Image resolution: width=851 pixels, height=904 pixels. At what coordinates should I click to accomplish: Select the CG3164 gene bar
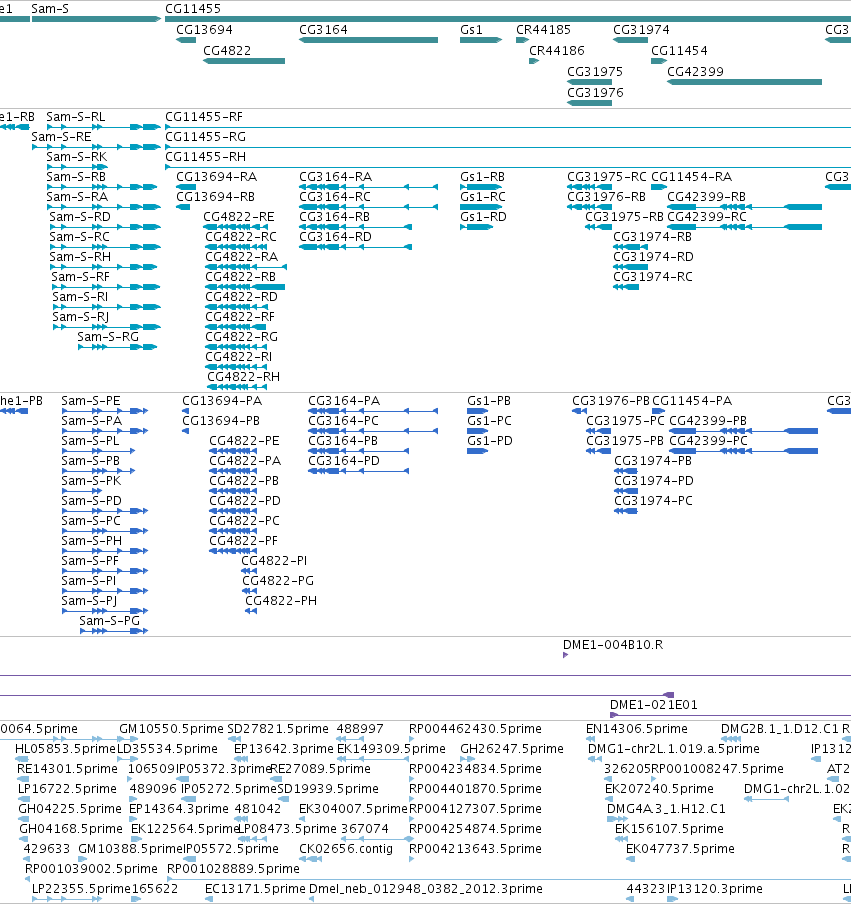point(368,40)
